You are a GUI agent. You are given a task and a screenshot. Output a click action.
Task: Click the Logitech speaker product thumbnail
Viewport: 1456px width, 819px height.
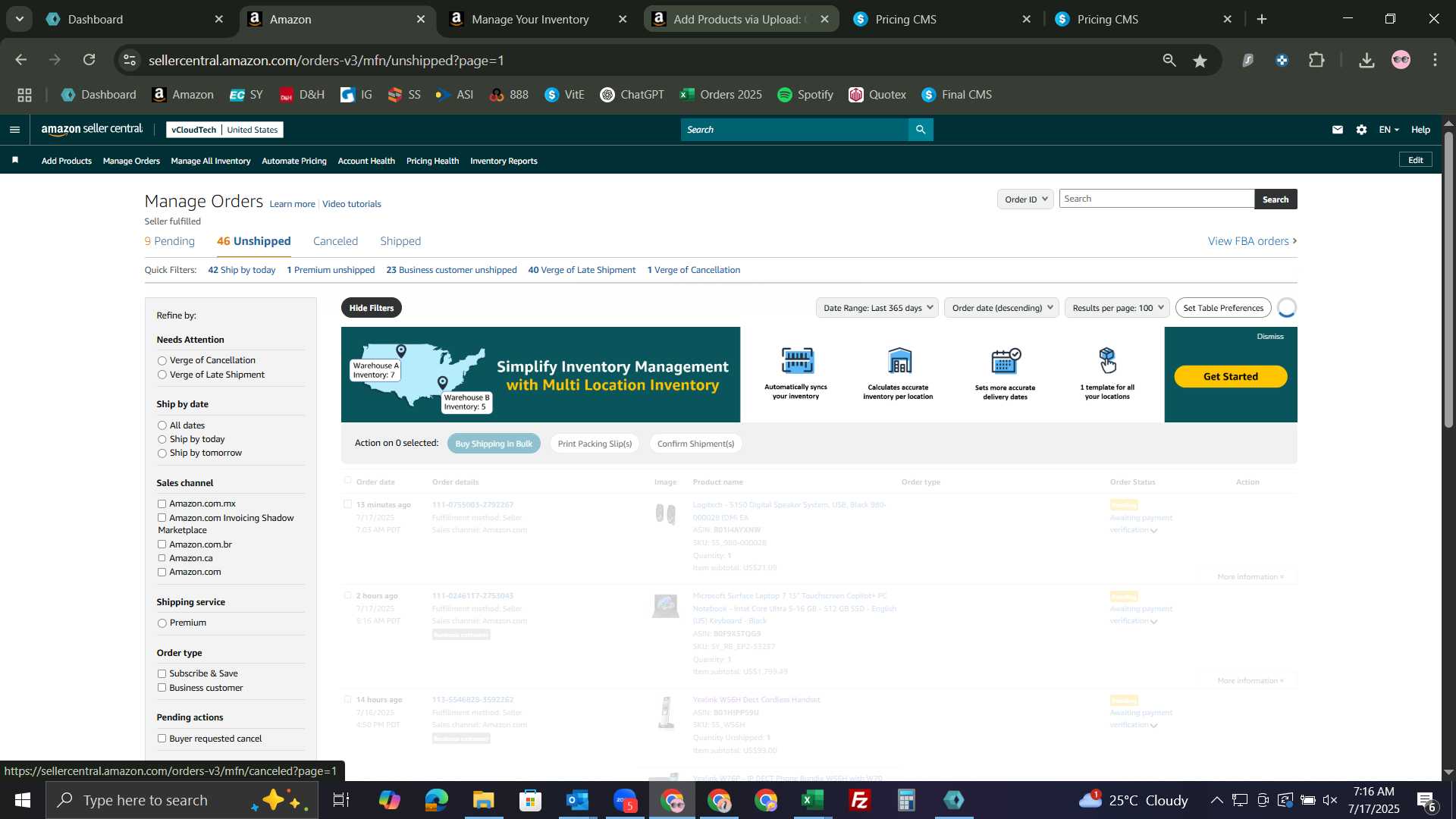(665, 515)
